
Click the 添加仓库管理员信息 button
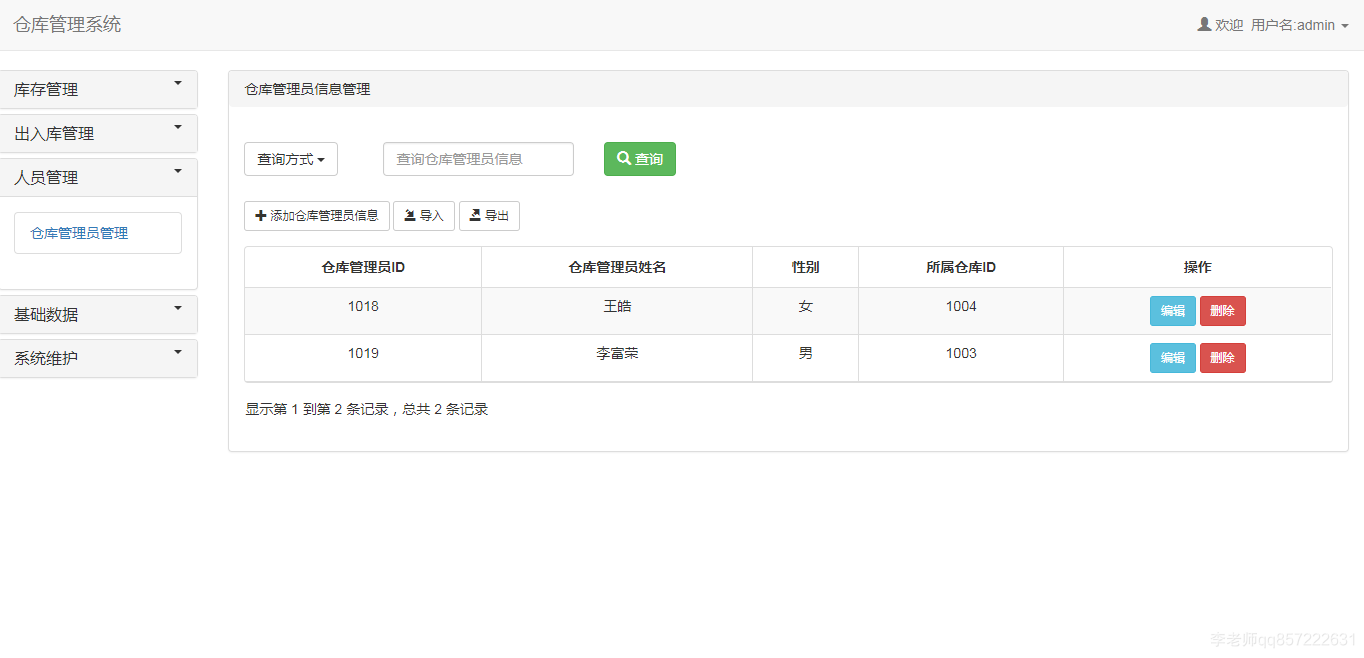[316, 215]
